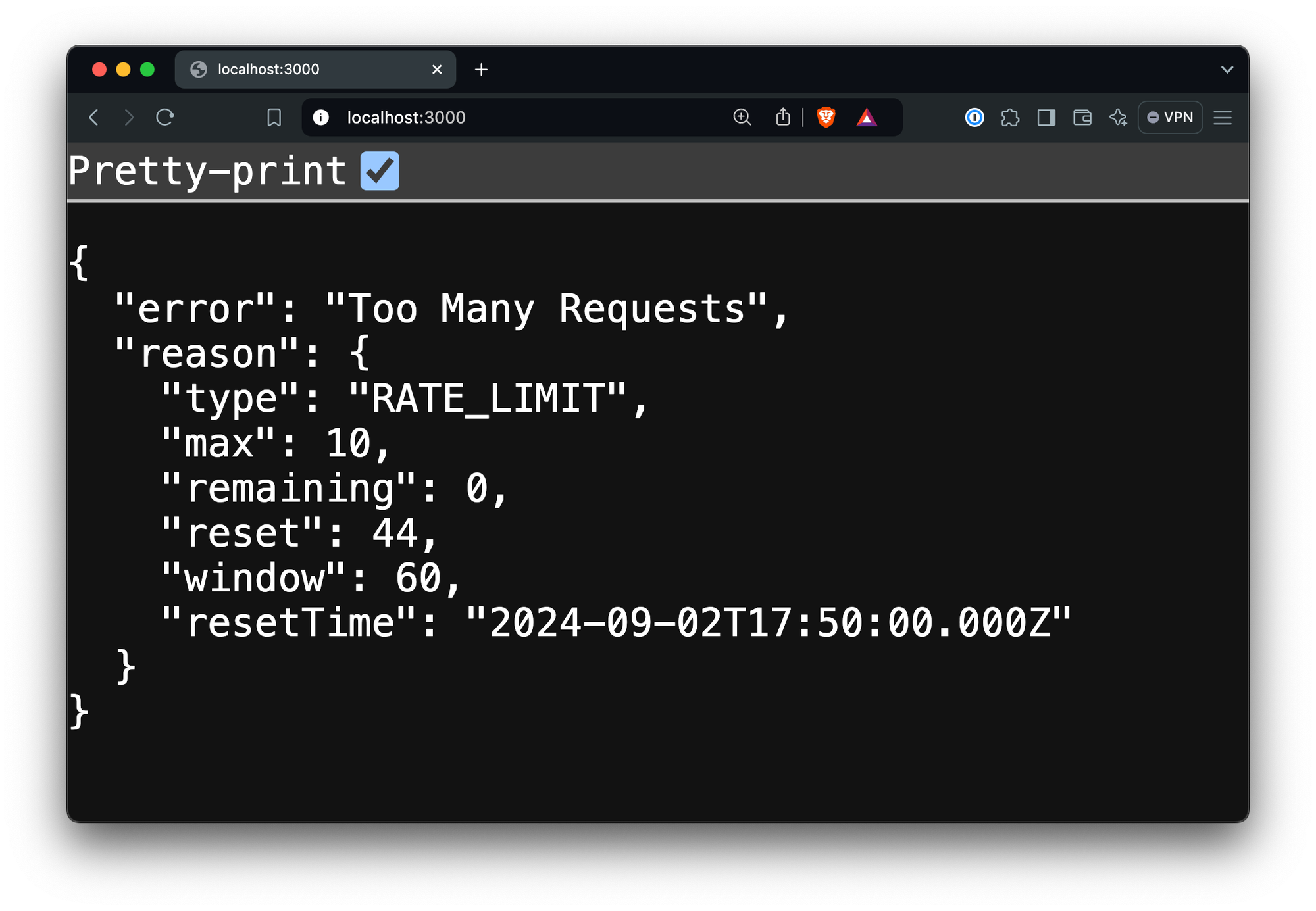
Task: Open the hamburger menu
Action: [1223, 118]
